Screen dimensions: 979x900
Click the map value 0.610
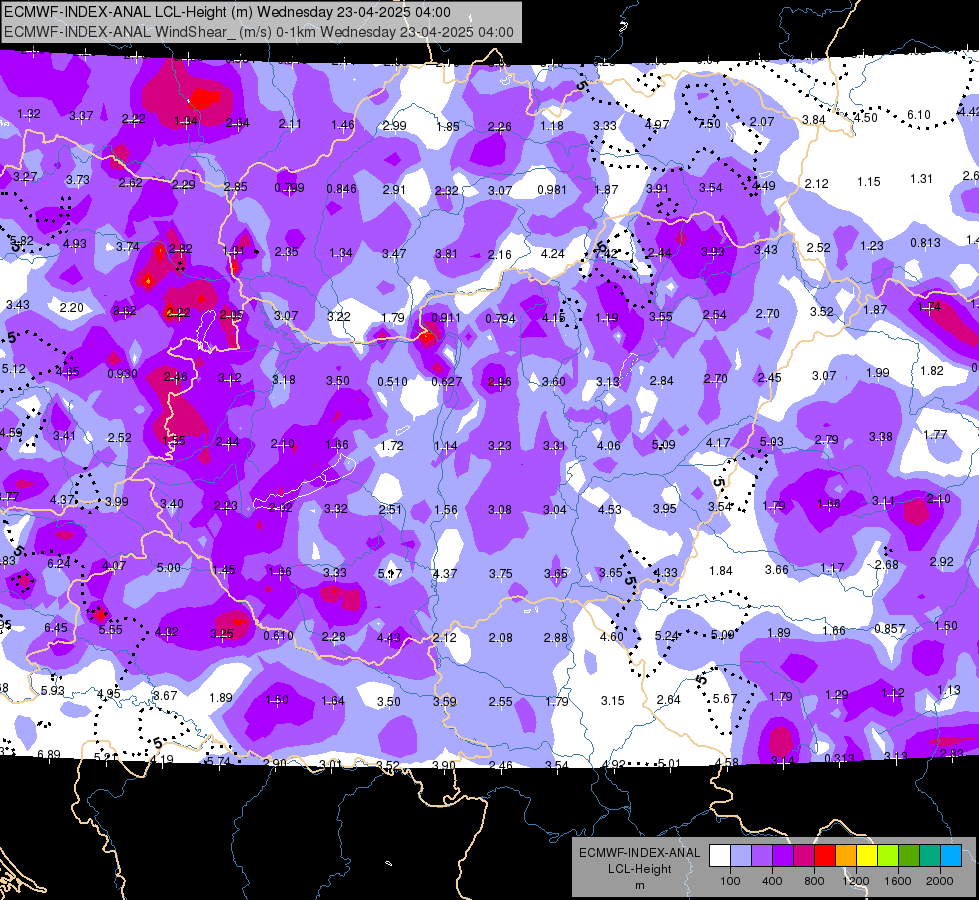(278, 635)
